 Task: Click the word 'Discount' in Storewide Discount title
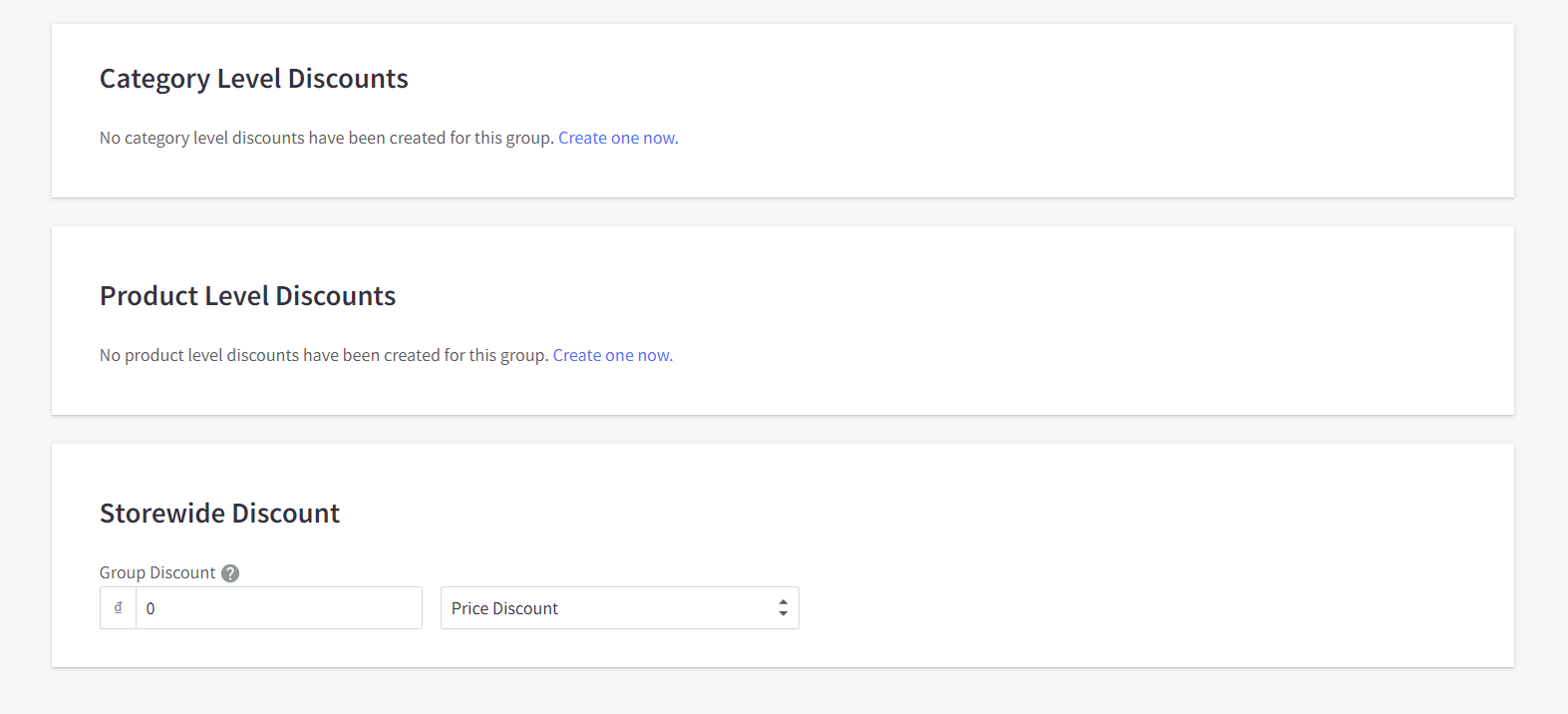pyautogui.click(x=287, y=514)
